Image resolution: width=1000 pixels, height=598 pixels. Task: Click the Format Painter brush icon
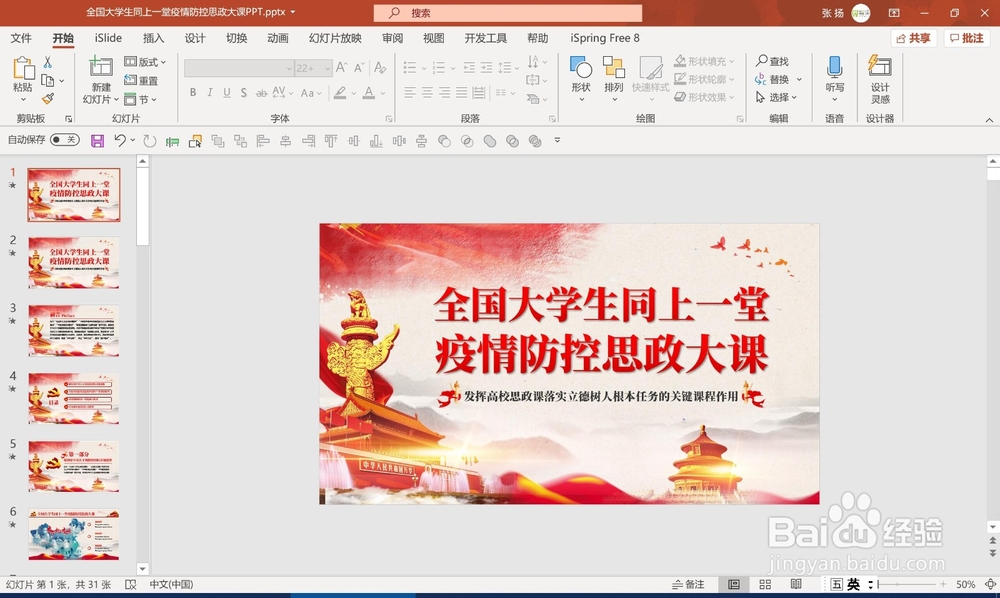(48, 98)
